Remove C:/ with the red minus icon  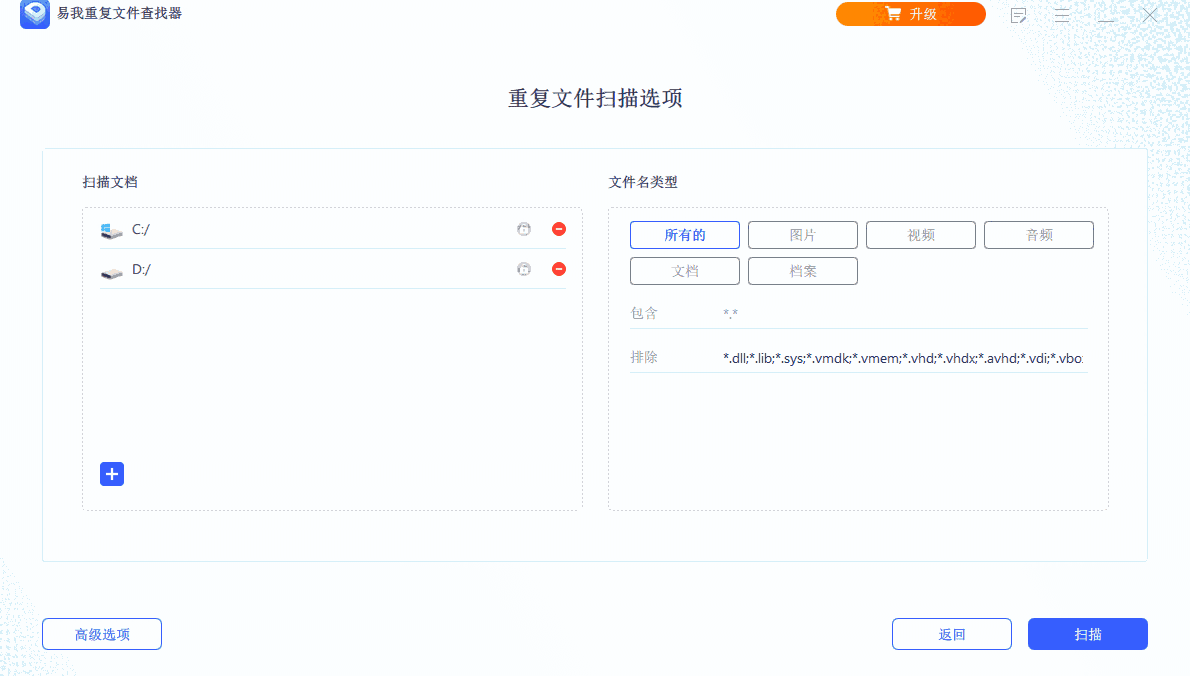click(x=559, y=229)
